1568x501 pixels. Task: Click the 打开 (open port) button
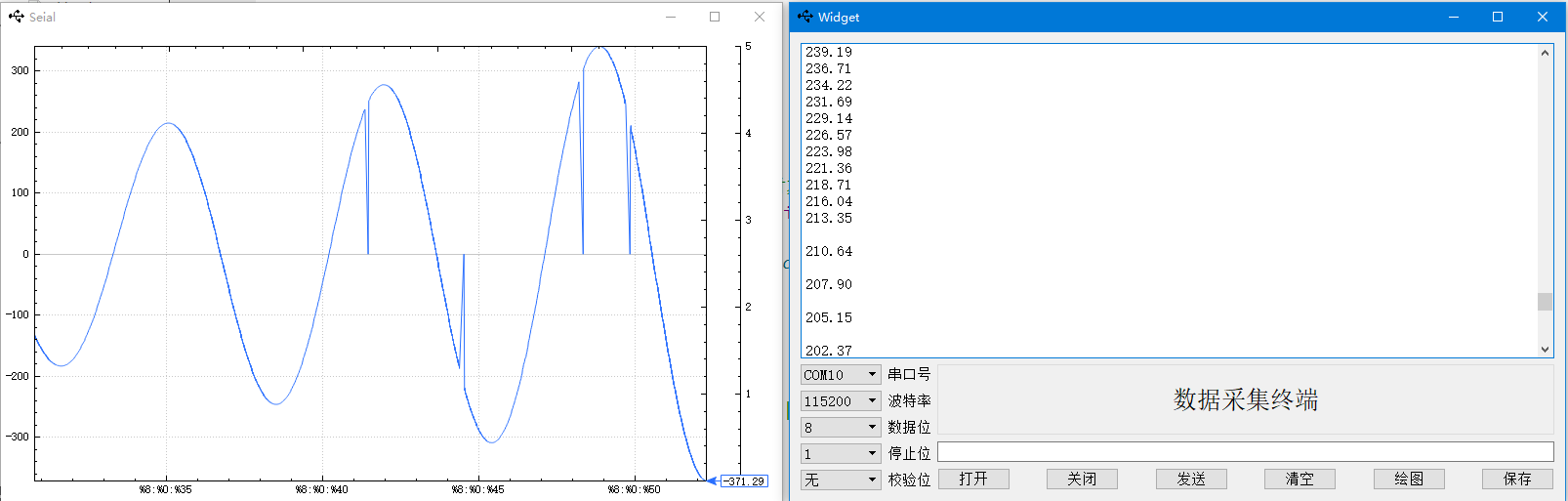coord(973,479)
